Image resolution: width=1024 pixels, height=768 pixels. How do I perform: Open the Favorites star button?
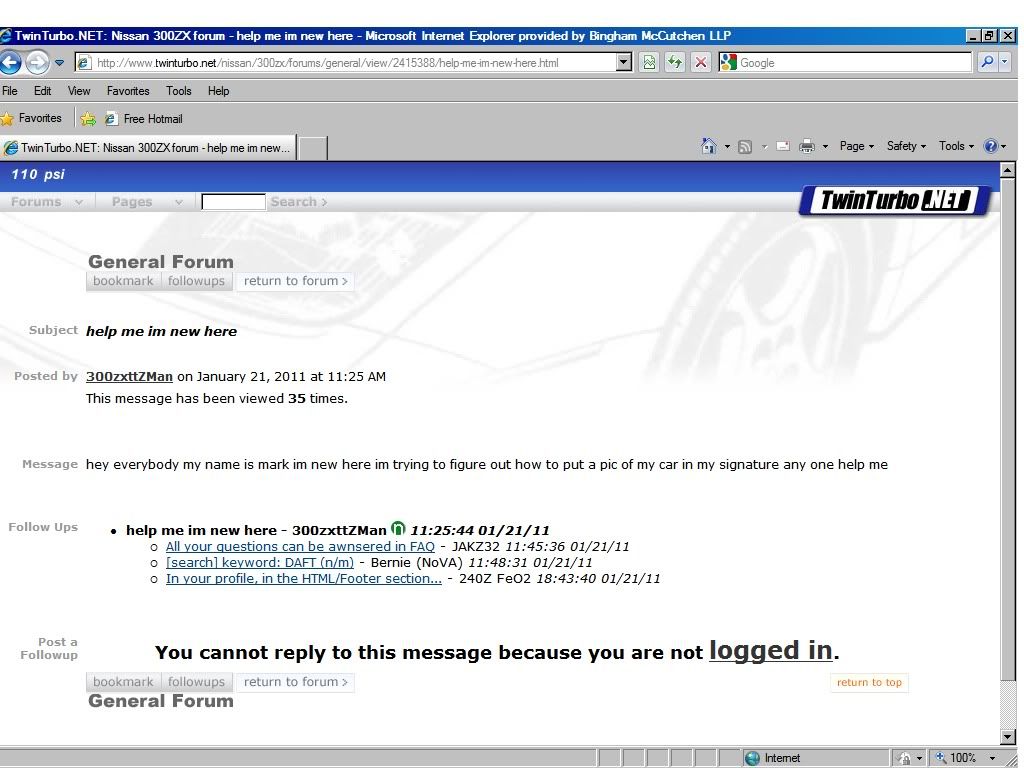[x=31, y=118]
